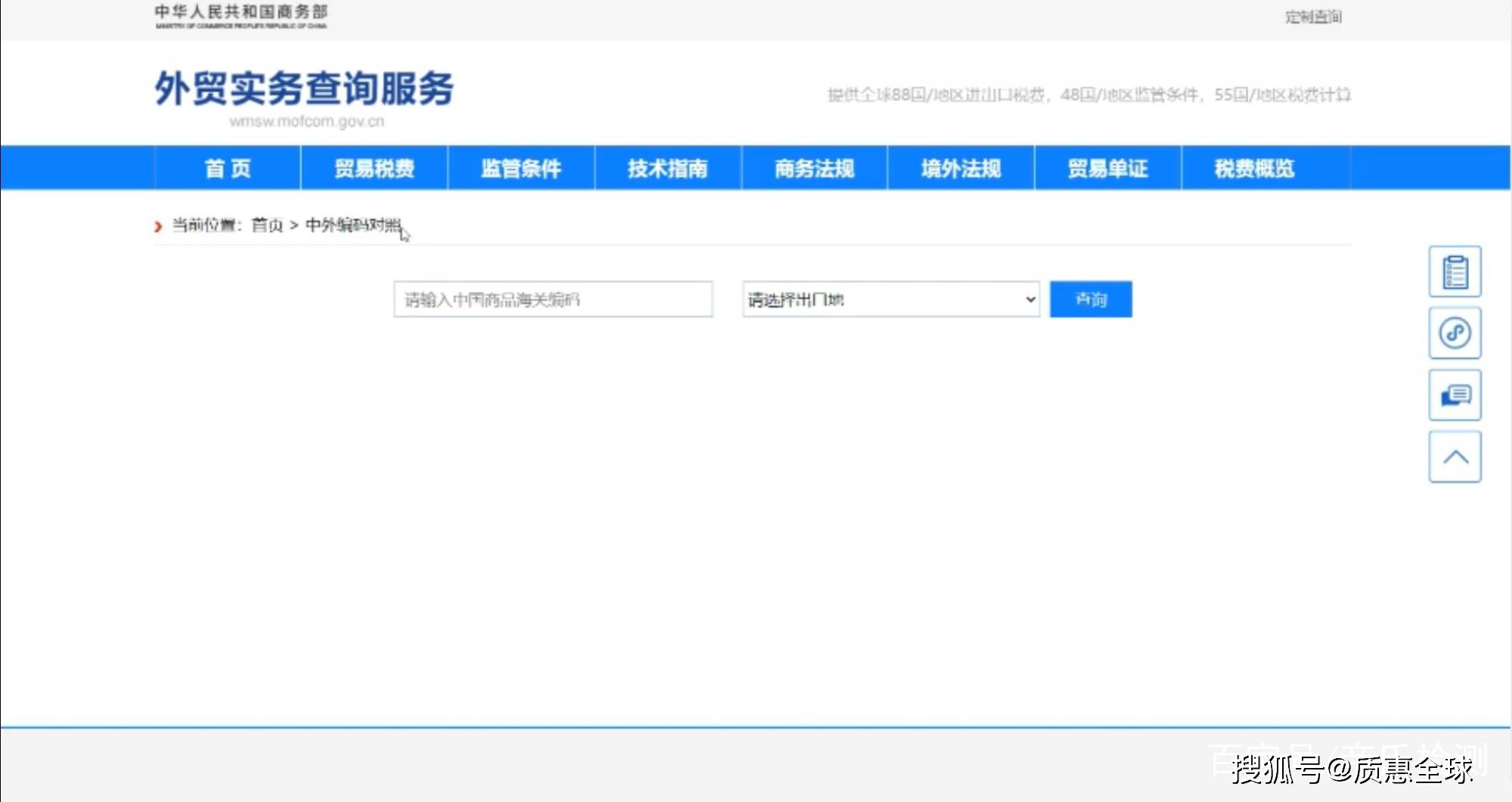Open the 首页 navigation tab
This screenshot has height=802, width=1512.
point(228,169)
